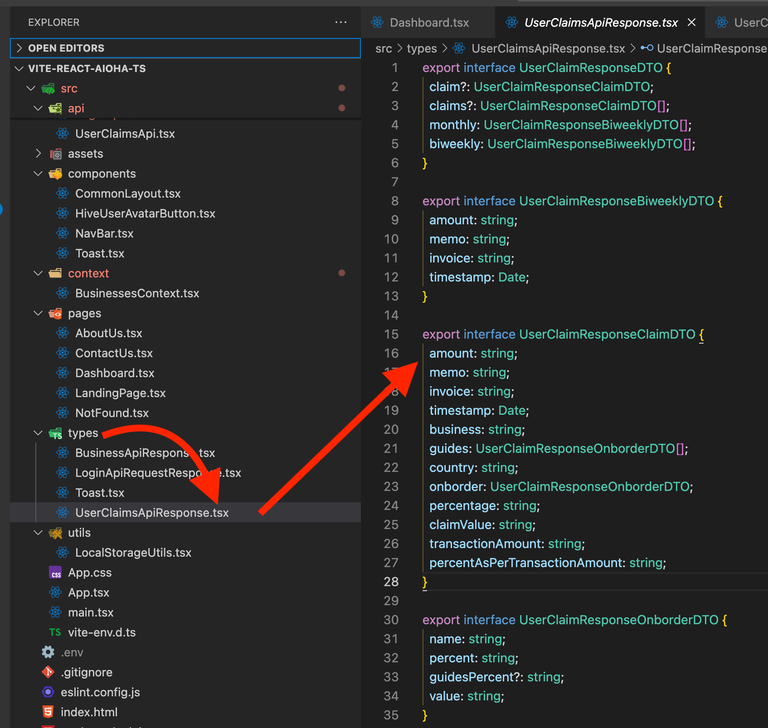Click the utils folder icon
Screen dimensions: 768x728
(55, 533)
